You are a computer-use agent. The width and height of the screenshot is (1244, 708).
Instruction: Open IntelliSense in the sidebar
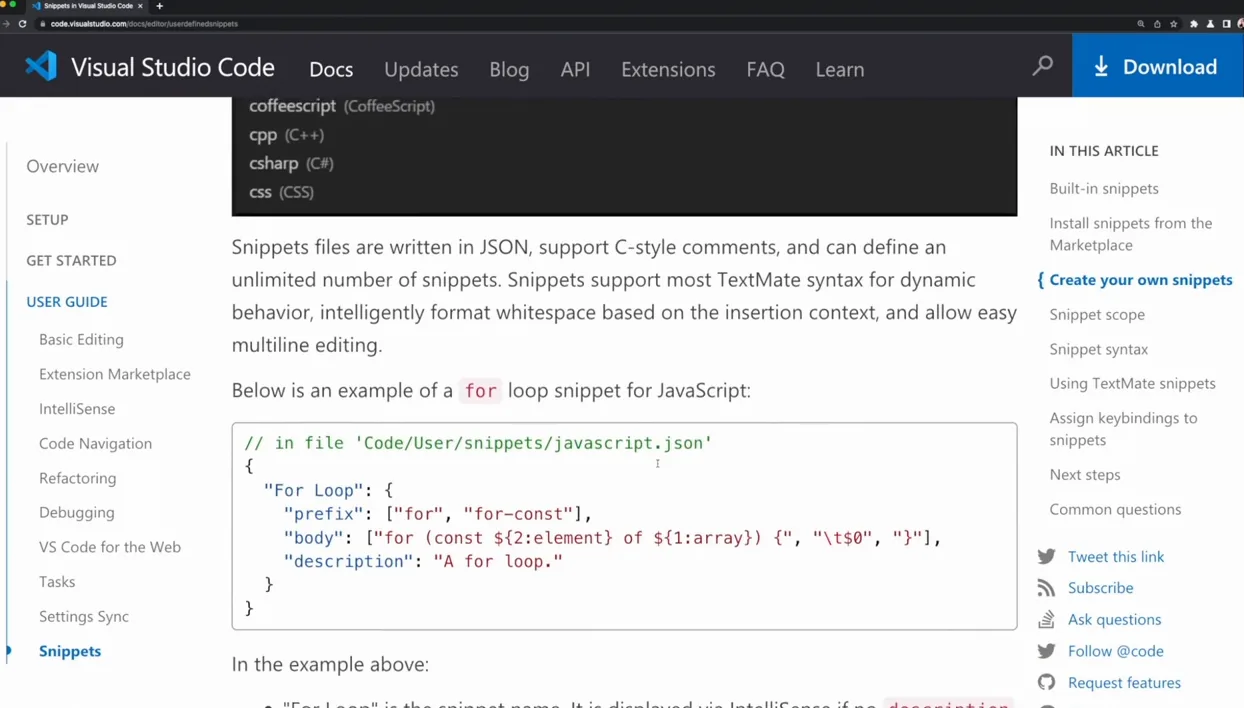pos(77,408)
